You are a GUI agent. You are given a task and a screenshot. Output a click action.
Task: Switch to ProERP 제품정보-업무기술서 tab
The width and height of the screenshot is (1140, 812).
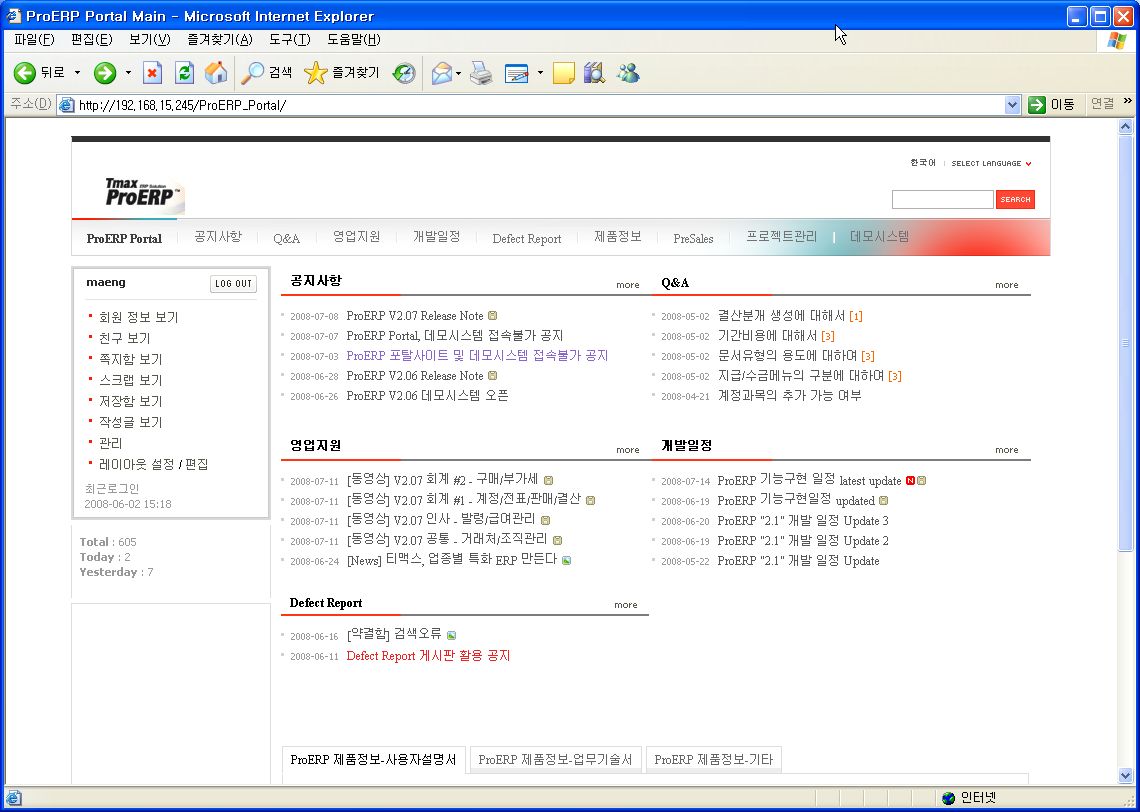click(x=555, y=760)
